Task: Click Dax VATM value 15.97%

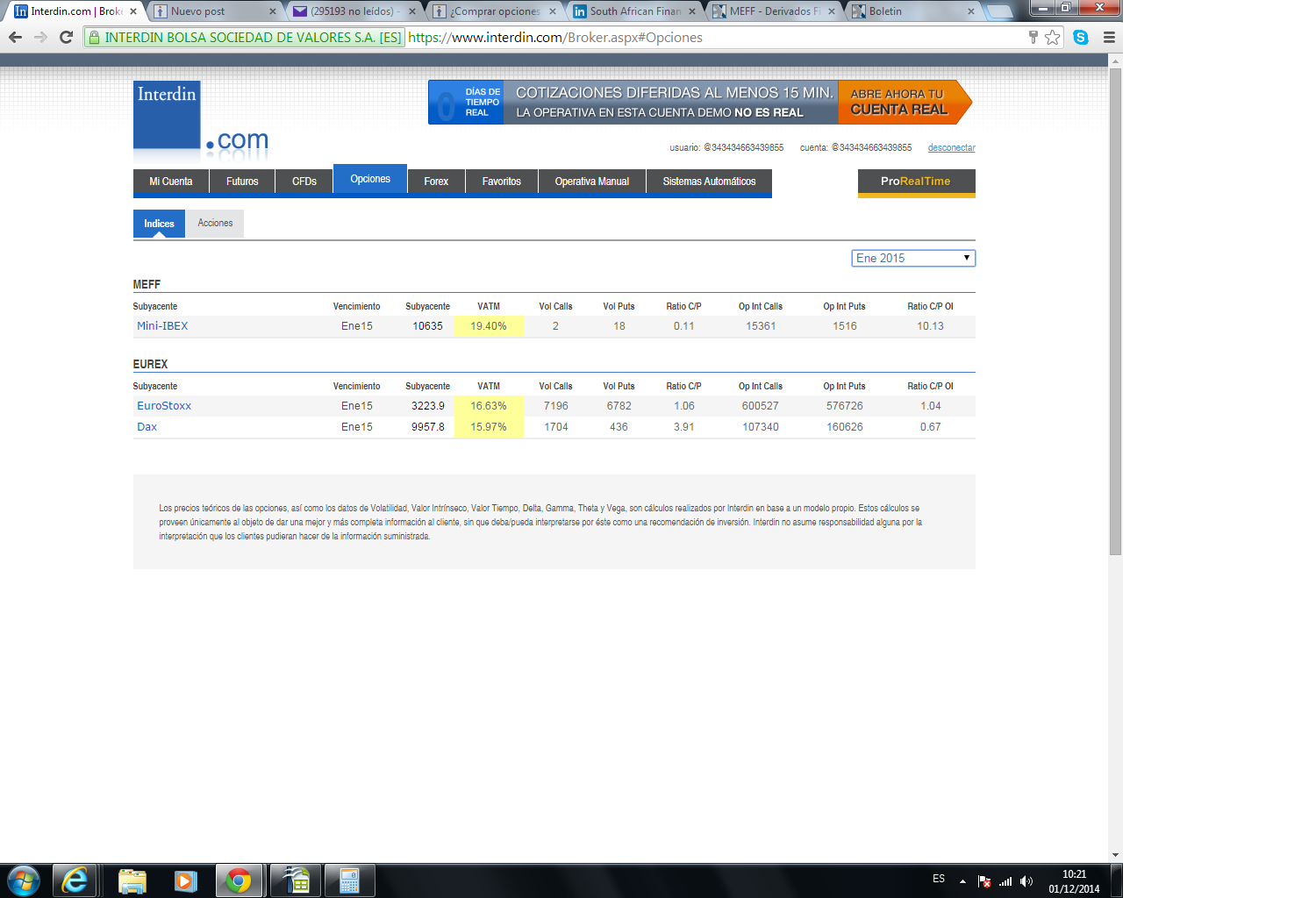Action: [x=489, y=427]
